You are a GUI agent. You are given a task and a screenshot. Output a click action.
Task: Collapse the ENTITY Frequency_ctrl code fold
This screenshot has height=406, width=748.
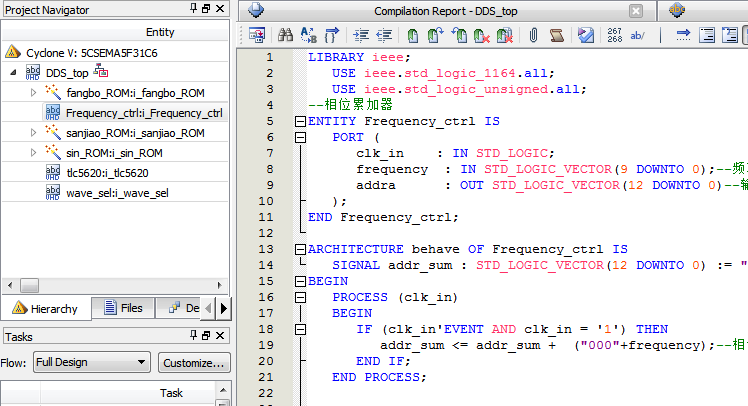(299, 121)
